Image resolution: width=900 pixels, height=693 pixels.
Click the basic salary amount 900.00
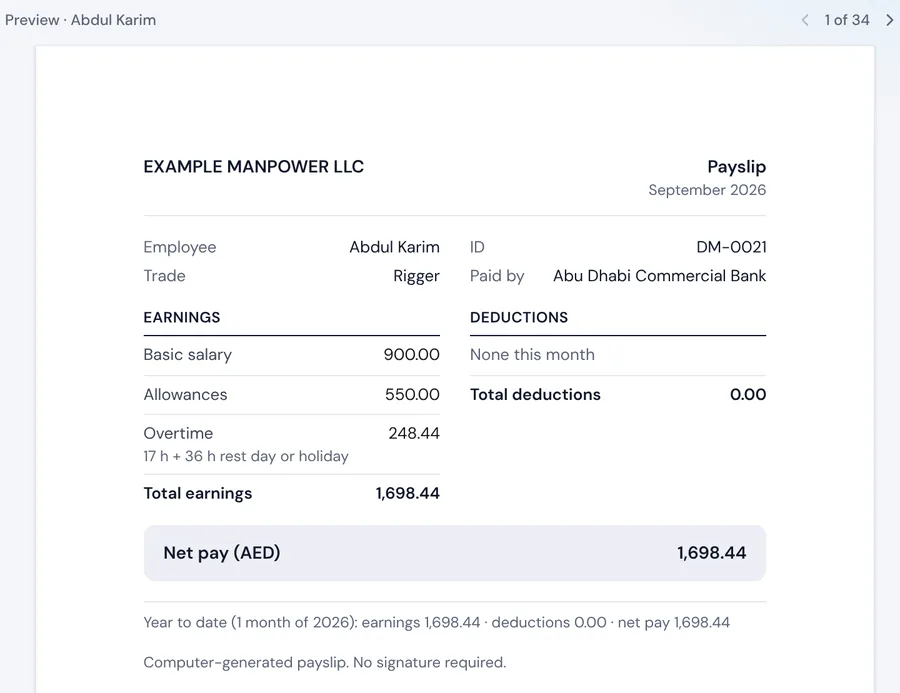[x=412, y=355]
